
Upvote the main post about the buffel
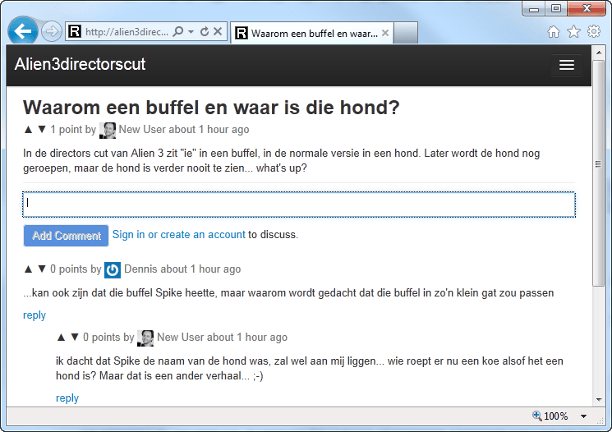(28, 129)
